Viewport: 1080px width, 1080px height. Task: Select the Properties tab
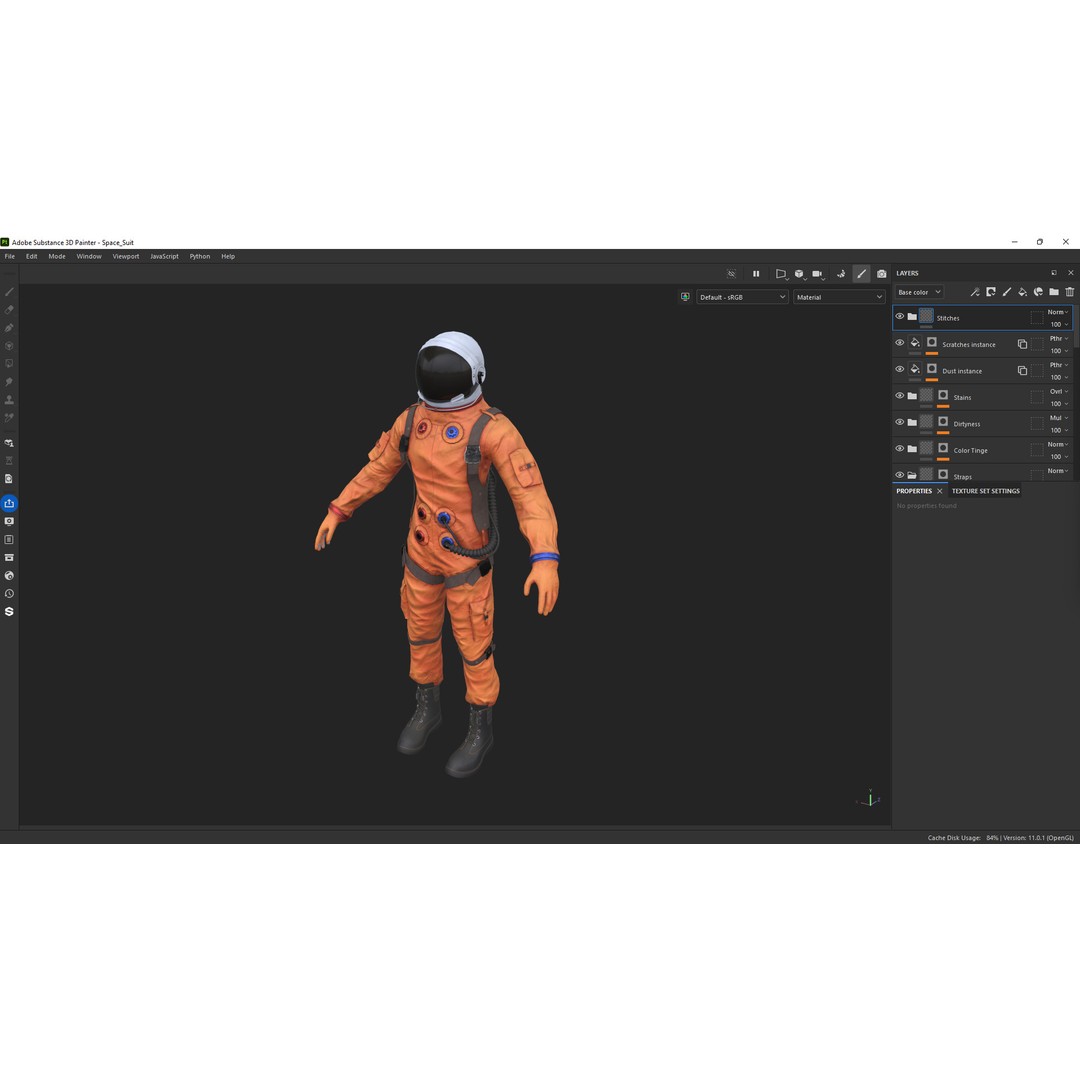[914, 491]
